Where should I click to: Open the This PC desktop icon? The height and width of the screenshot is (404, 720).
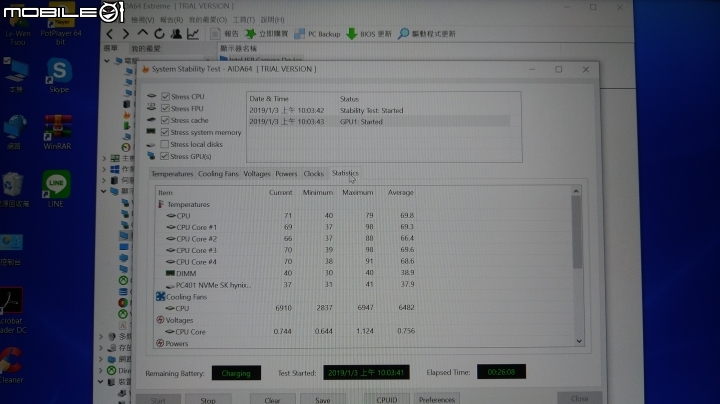coord(16,76)
